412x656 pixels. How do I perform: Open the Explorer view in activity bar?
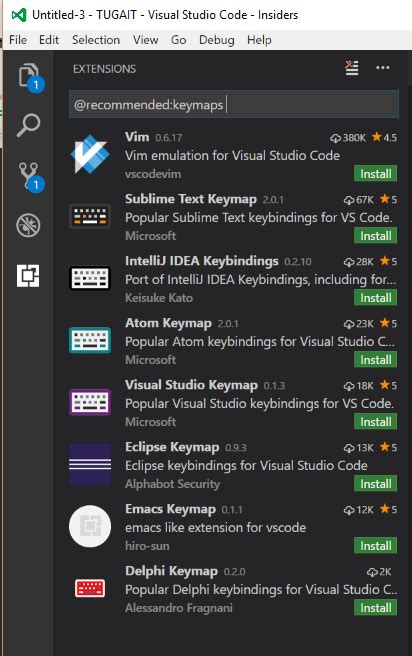(x=29, y=75)
